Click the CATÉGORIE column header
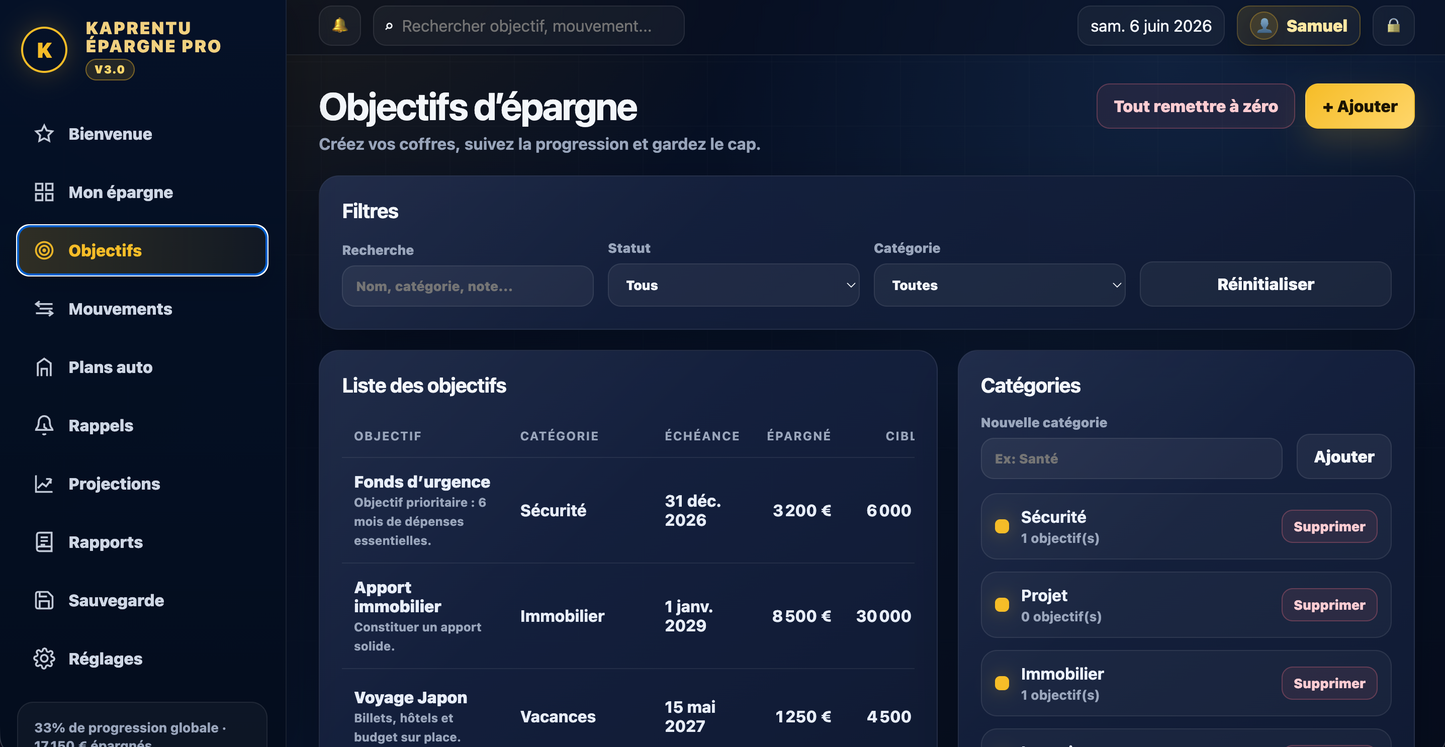 (x=560, y=436)
